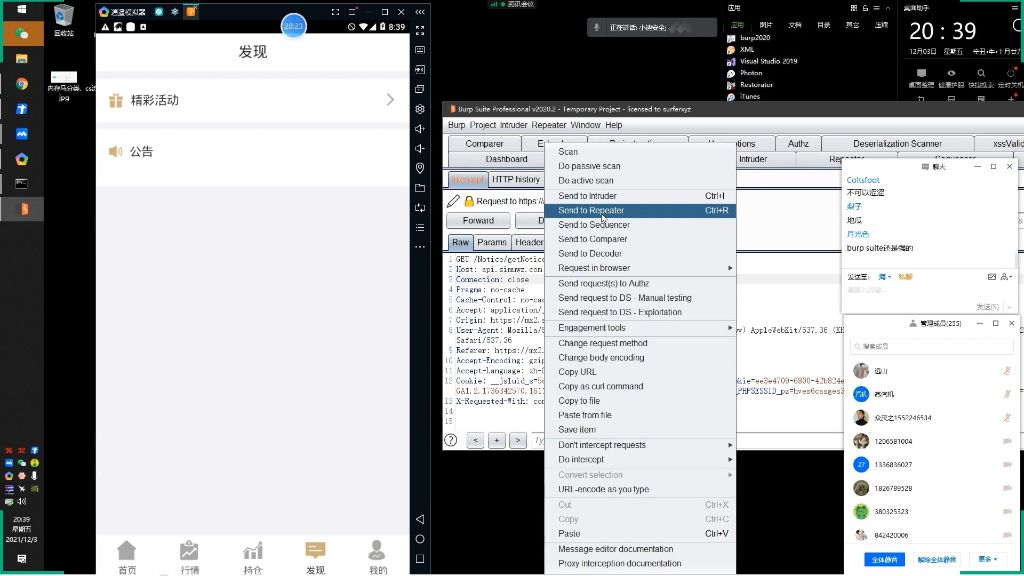The width and height of the screenshot is (1024, 576).
Task: Click the 解除全体静音 unmute all button
Action: point(936,560)
